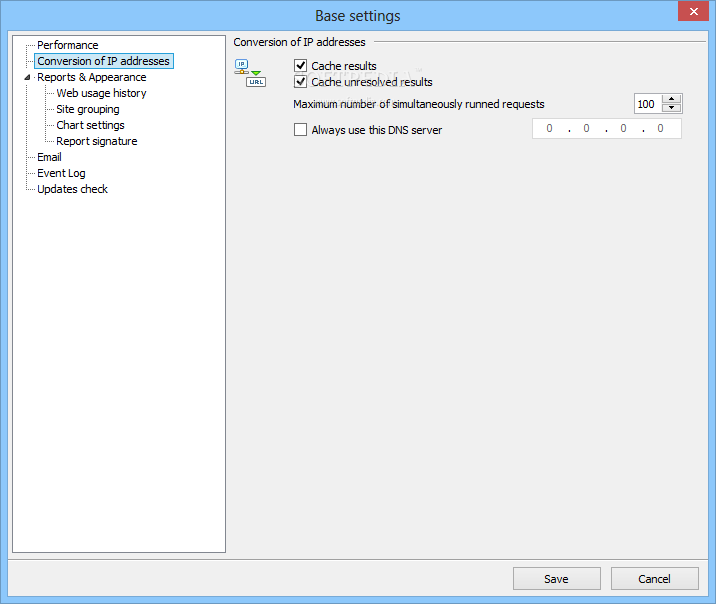
Task: Open Chart settings page
Action: pyautogui.click(x=90, y=125)
